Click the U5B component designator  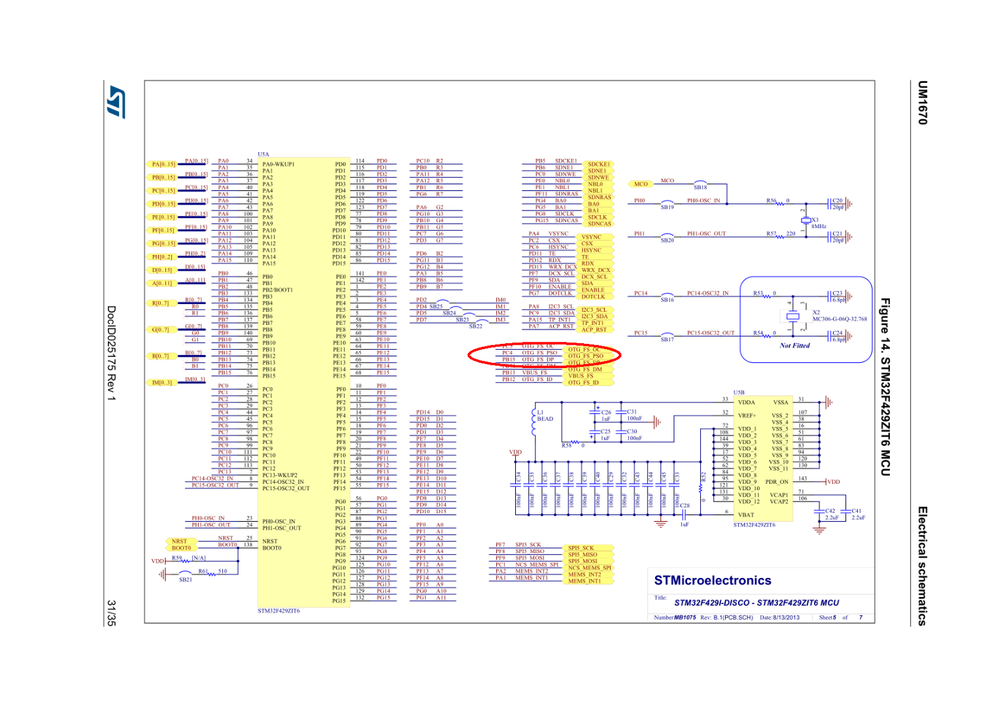tap(738, 393)
